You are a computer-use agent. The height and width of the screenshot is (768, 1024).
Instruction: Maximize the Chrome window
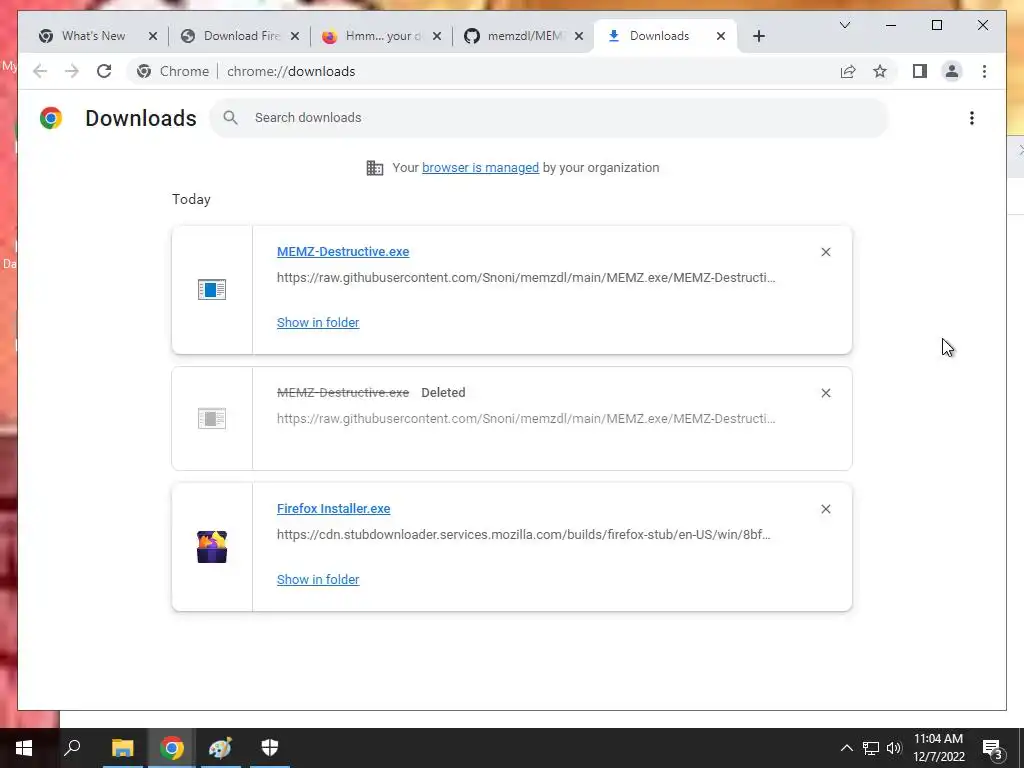pos(936,25)
